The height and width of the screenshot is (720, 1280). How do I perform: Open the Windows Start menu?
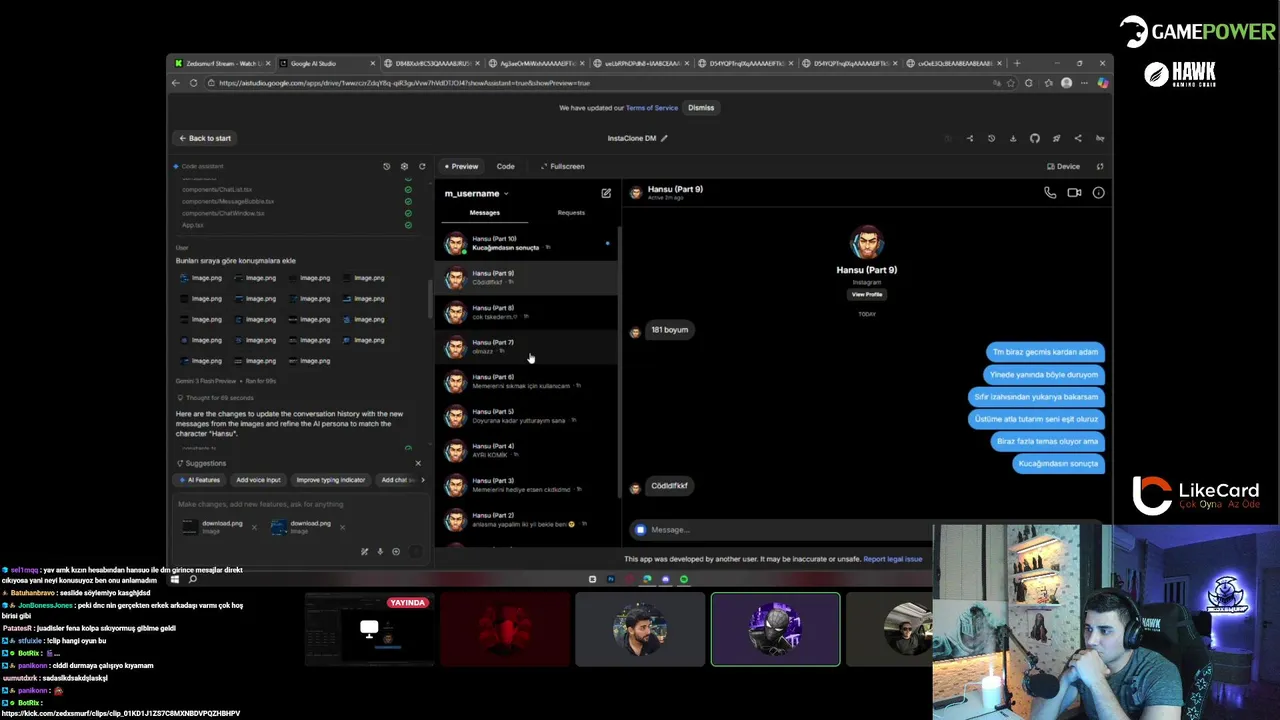click(x=175, y=579)
